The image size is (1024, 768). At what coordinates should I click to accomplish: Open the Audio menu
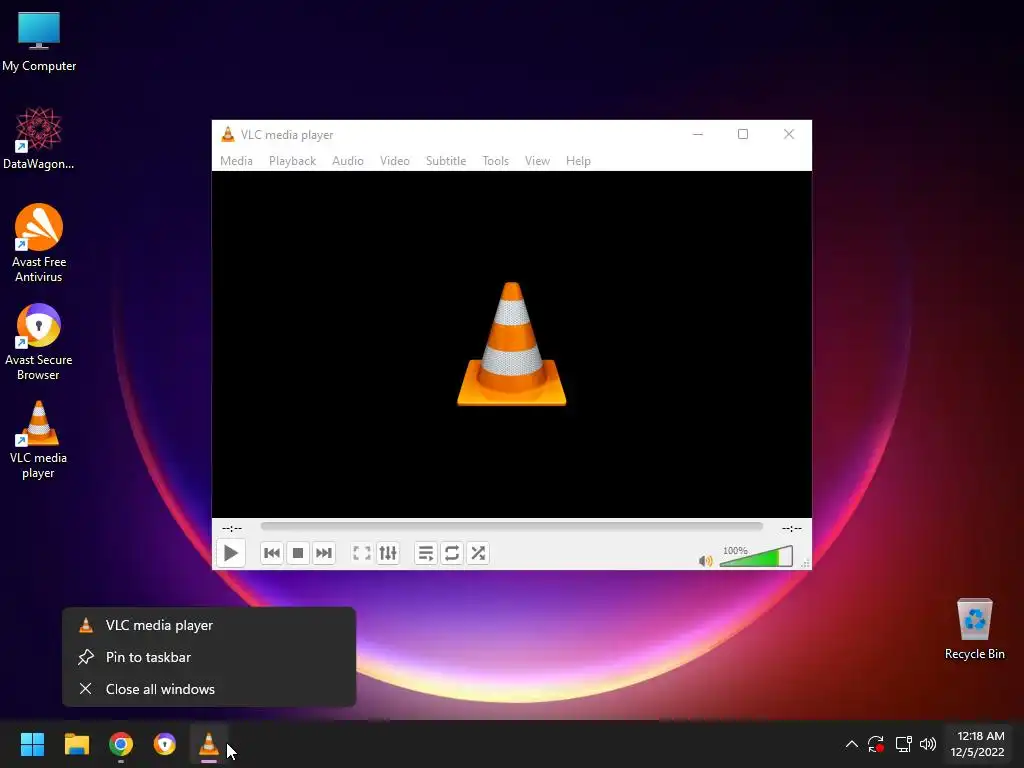click(x=348, y=161)
